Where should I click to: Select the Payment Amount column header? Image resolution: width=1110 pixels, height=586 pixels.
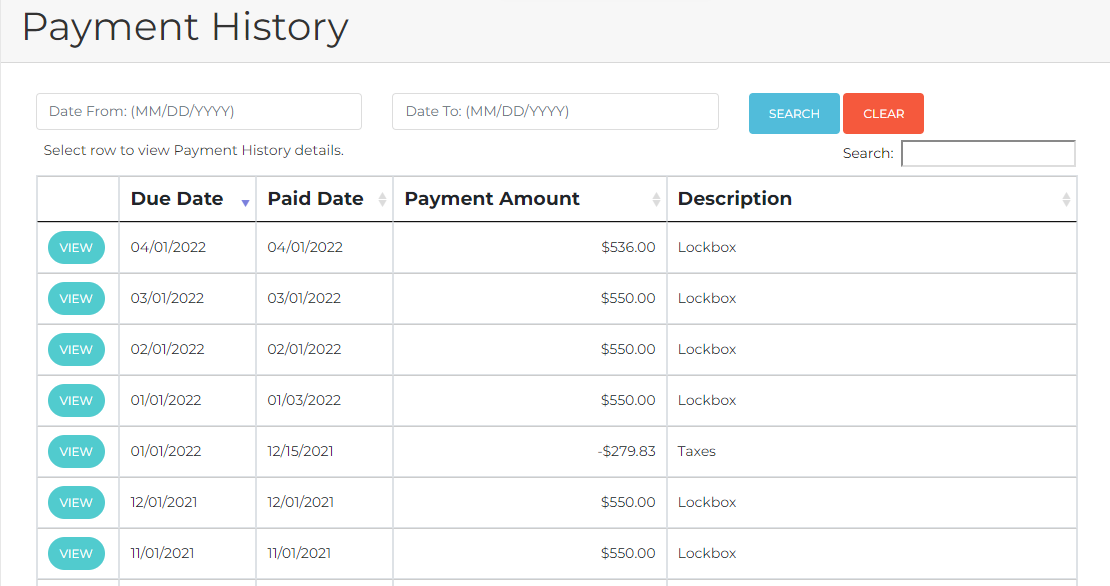pyautogui.click(x=492, y=199)
